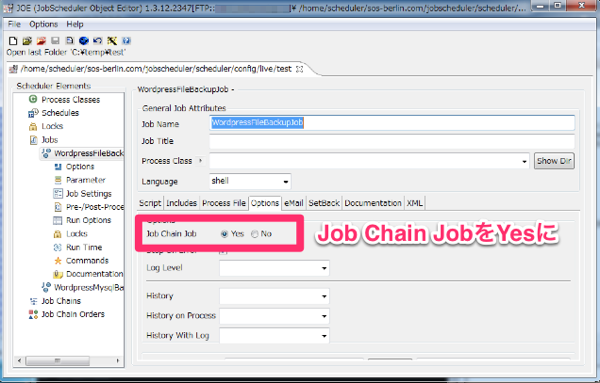Image resolution: width=600 pixels, height=383 pixels.
Task: Click the undo arrow toolbar icon
Action: (x=98, y=41)
